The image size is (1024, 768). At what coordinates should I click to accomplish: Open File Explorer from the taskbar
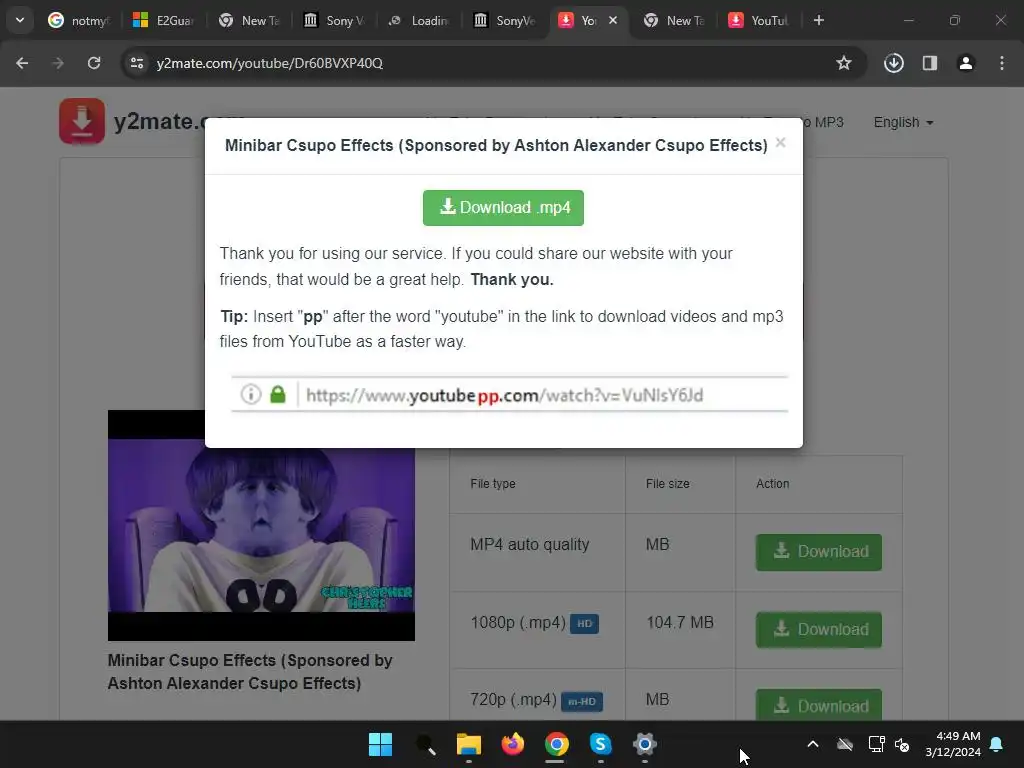[468, 744]
